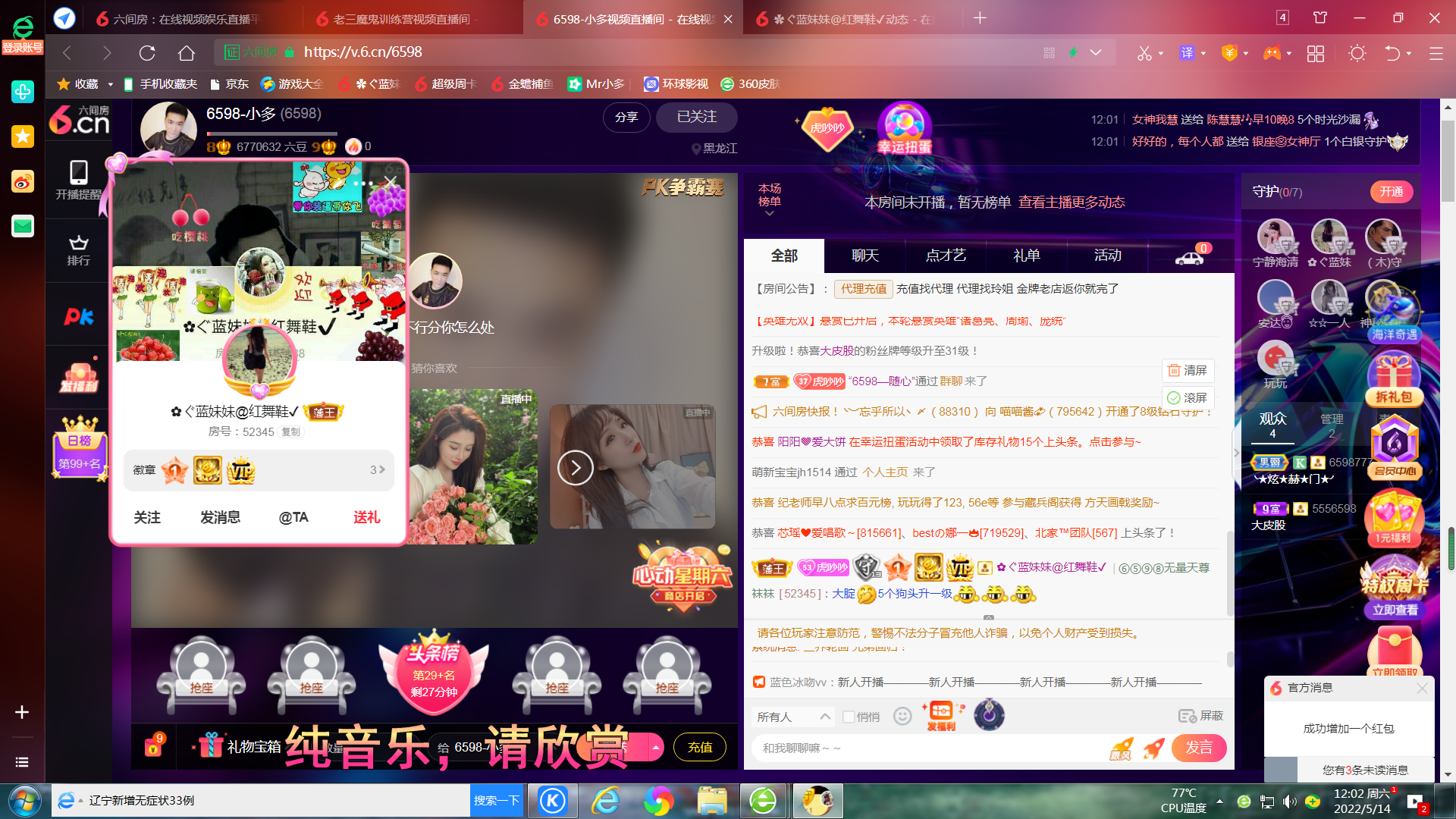
Task: Open the 会员中心 badge icon
Action: pyautogui.click(x=1395, y=449)
